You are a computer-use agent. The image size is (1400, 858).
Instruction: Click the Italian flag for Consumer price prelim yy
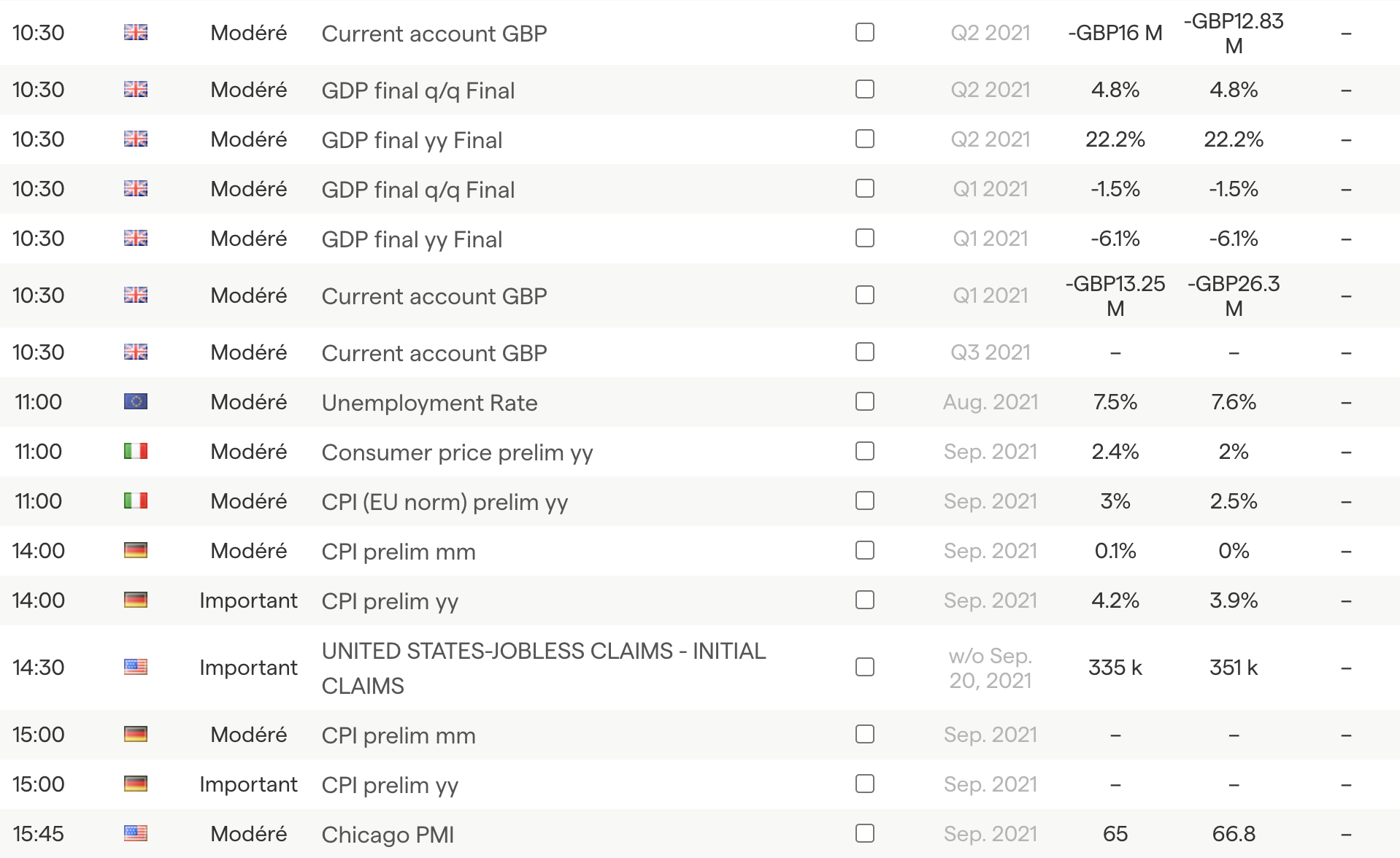pos(136,452)
